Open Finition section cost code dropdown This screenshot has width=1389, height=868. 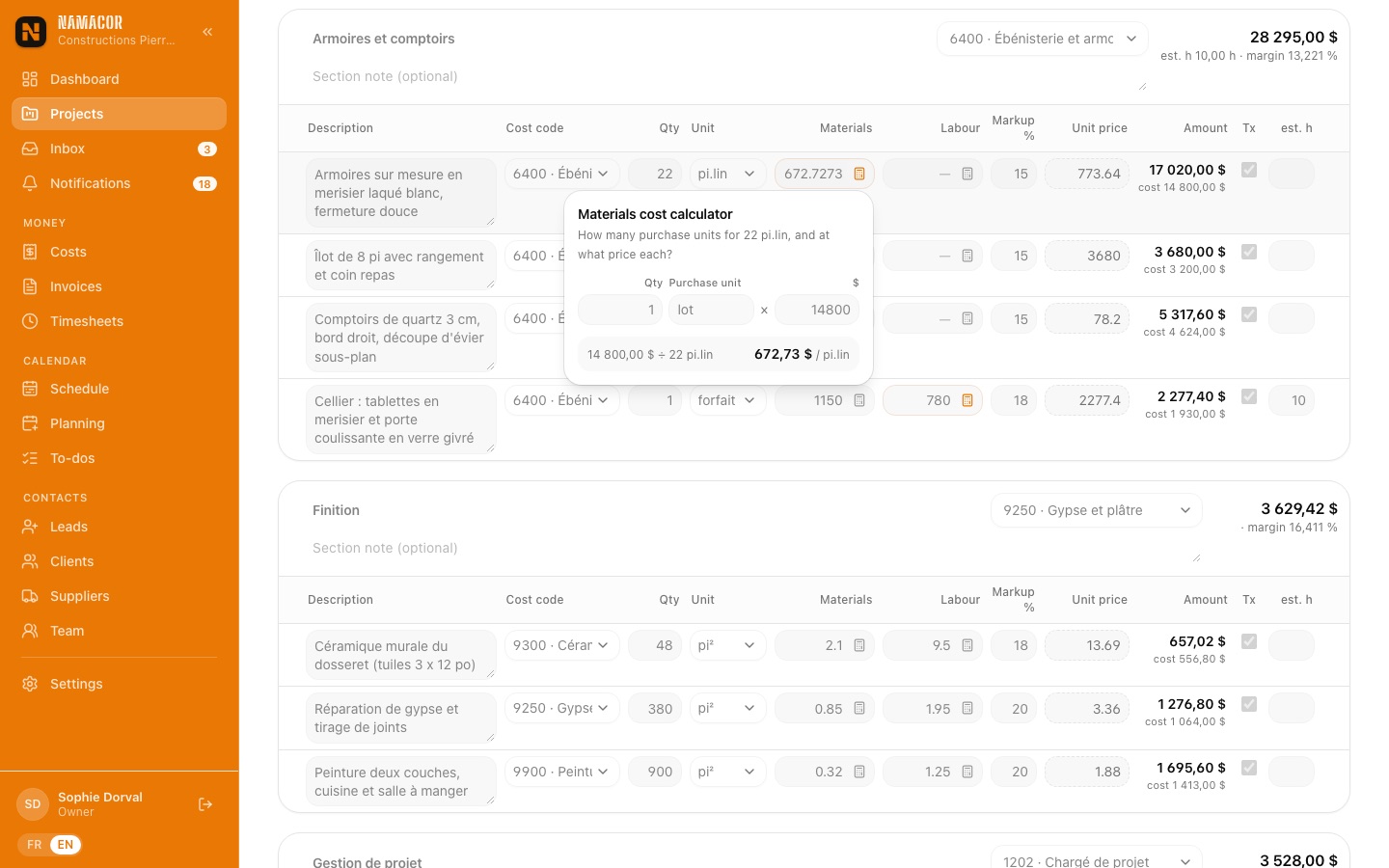(1097, 510)
